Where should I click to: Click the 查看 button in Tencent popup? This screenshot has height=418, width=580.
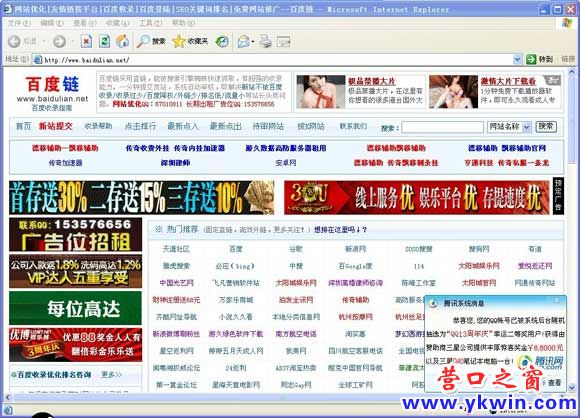(x=554, y=382)
